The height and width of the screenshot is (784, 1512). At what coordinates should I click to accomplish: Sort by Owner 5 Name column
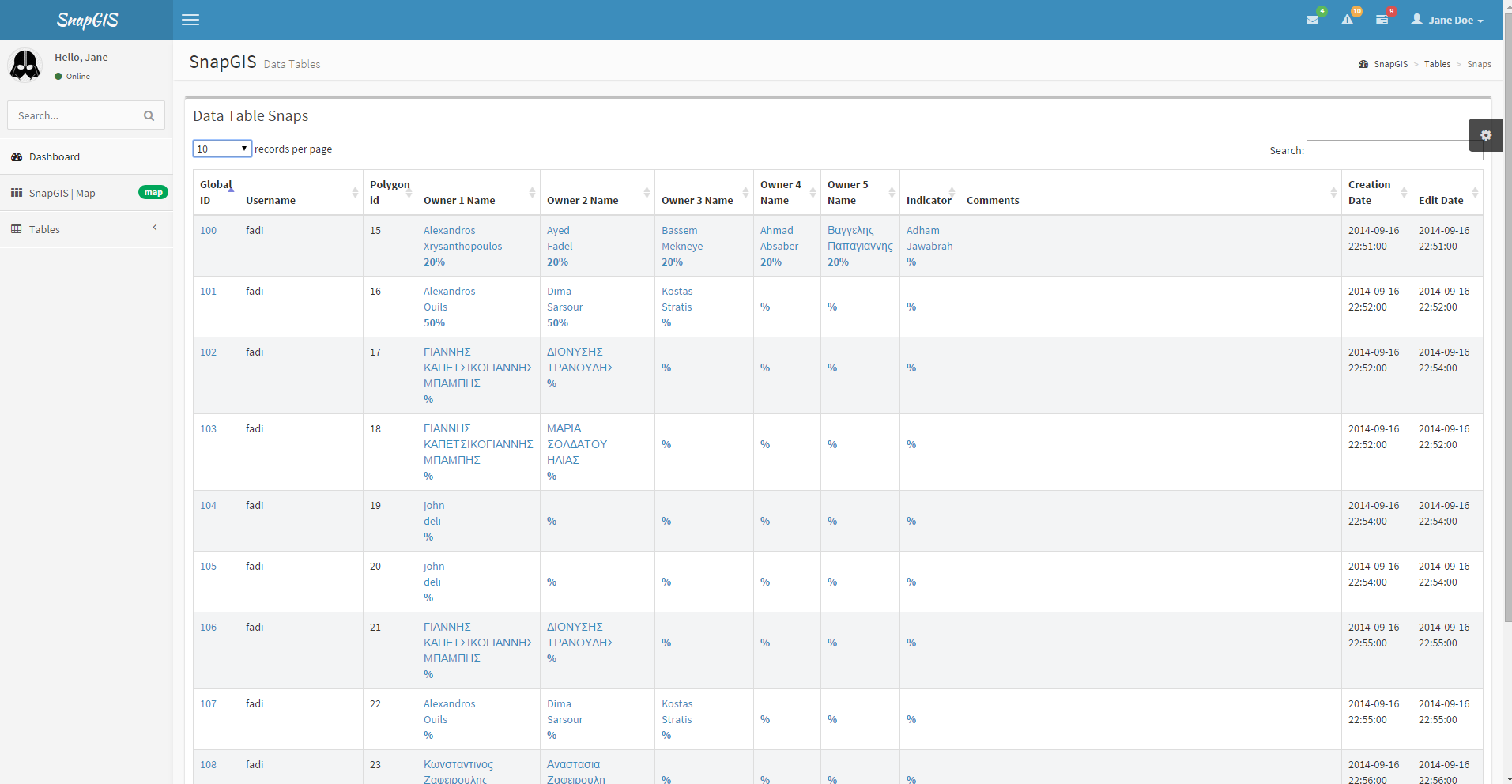tap(860, 192)
